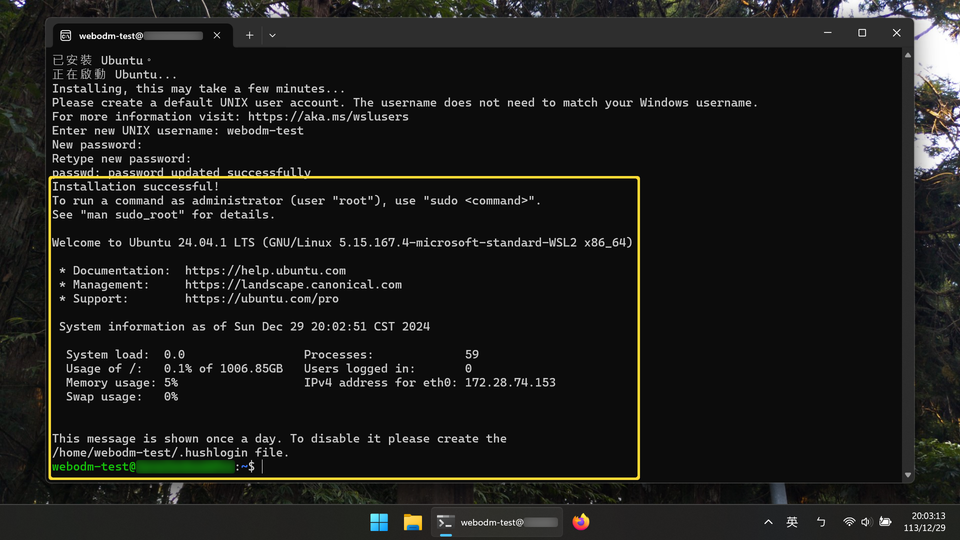Viewport: 960px width, 540px height.
Task: Click the terminal scrollbar down arrow
Action: click(x=908, y=476)
